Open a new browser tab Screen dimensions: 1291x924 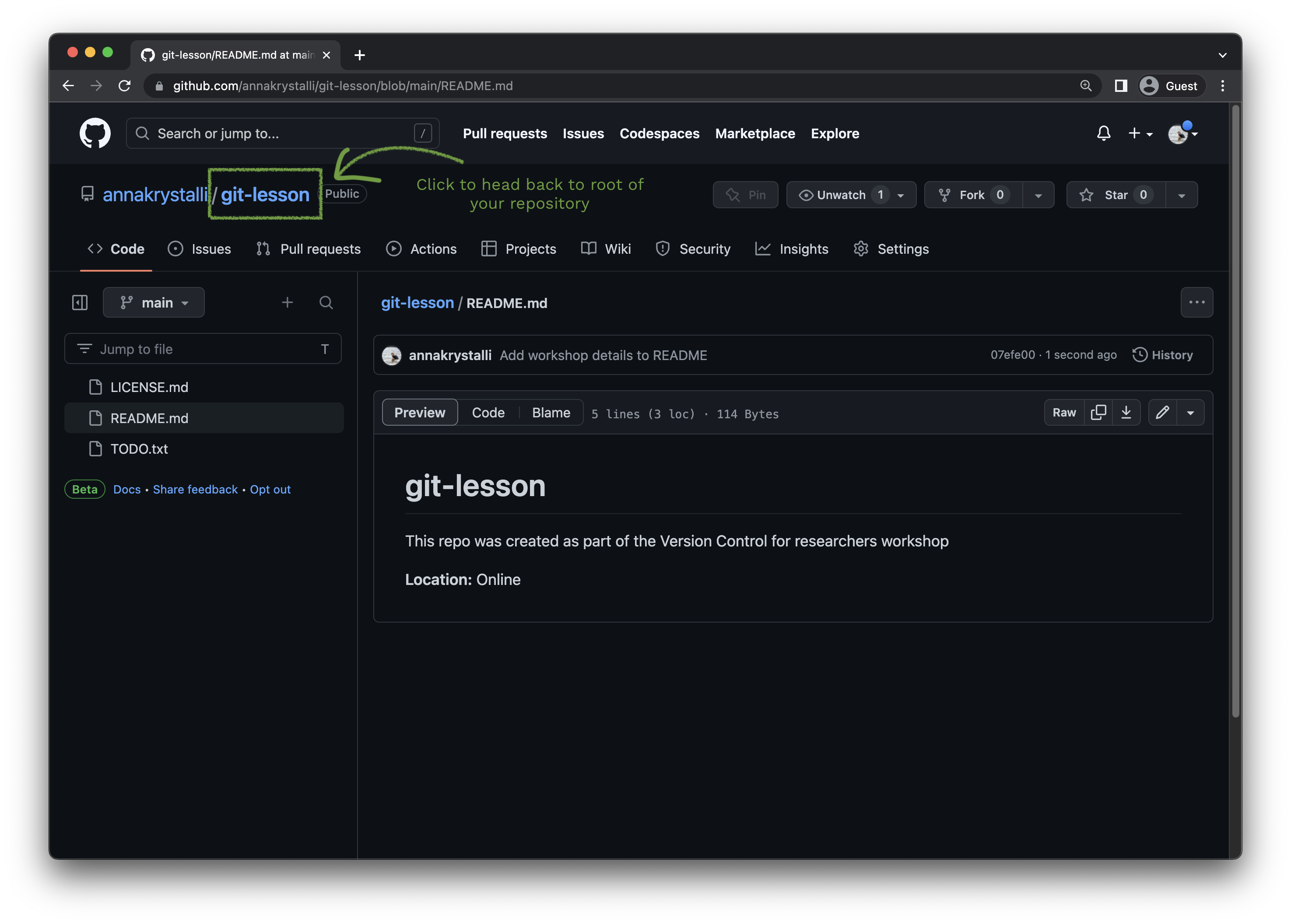tap(359, 55)
